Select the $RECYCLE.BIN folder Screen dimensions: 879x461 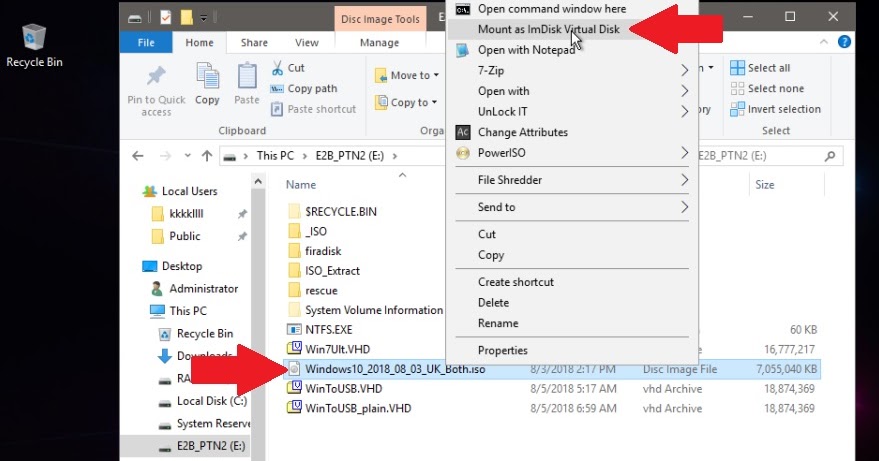[x=332, y=211]
